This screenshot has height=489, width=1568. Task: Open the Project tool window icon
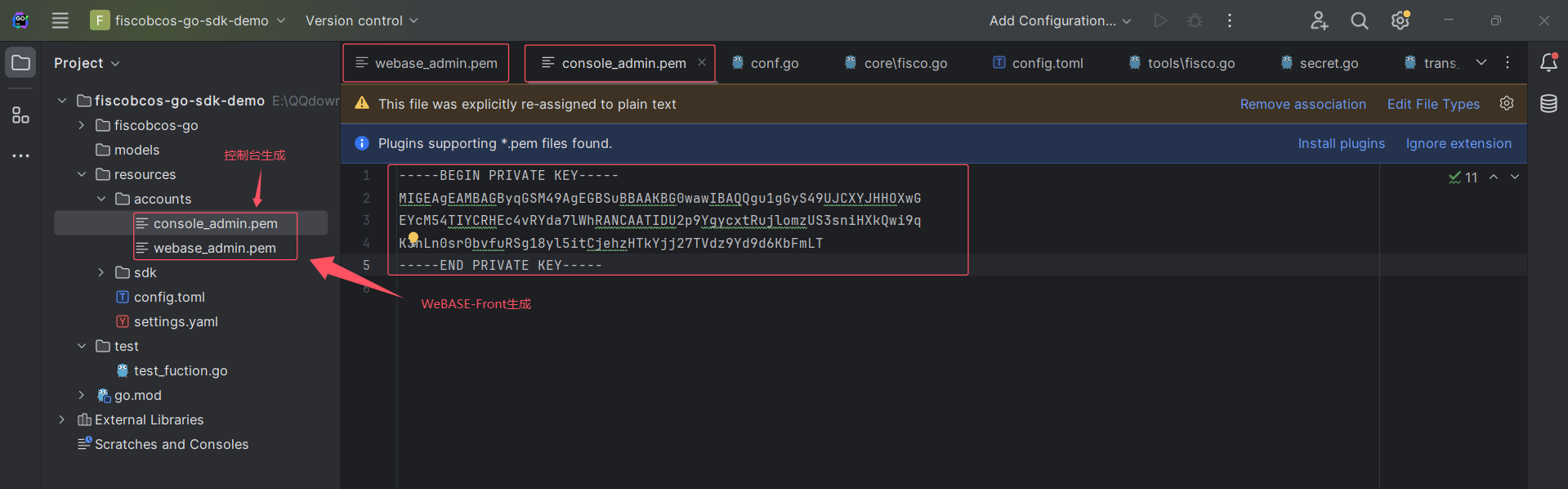[x=21, y=63]
